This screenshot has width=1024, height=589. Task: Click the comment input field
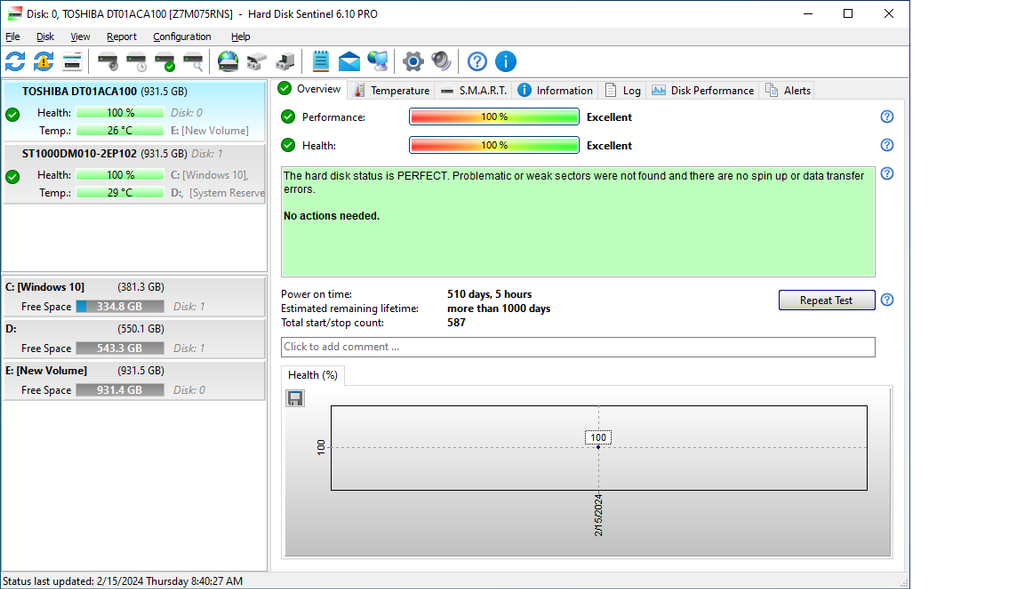tap(578, 347)
